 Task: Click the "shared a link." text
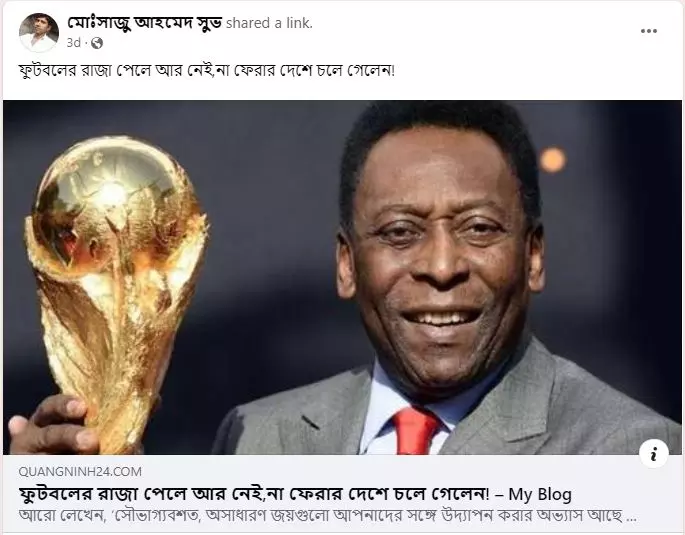(270, 23)
